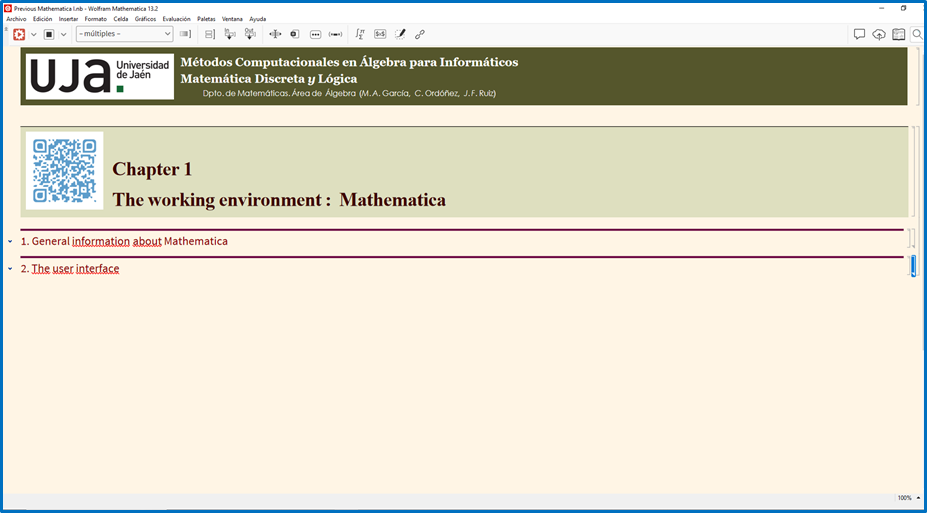Click the $x$ TeX input icon
The width and height of the screenshot is (927, 513).
pos(380,34)
